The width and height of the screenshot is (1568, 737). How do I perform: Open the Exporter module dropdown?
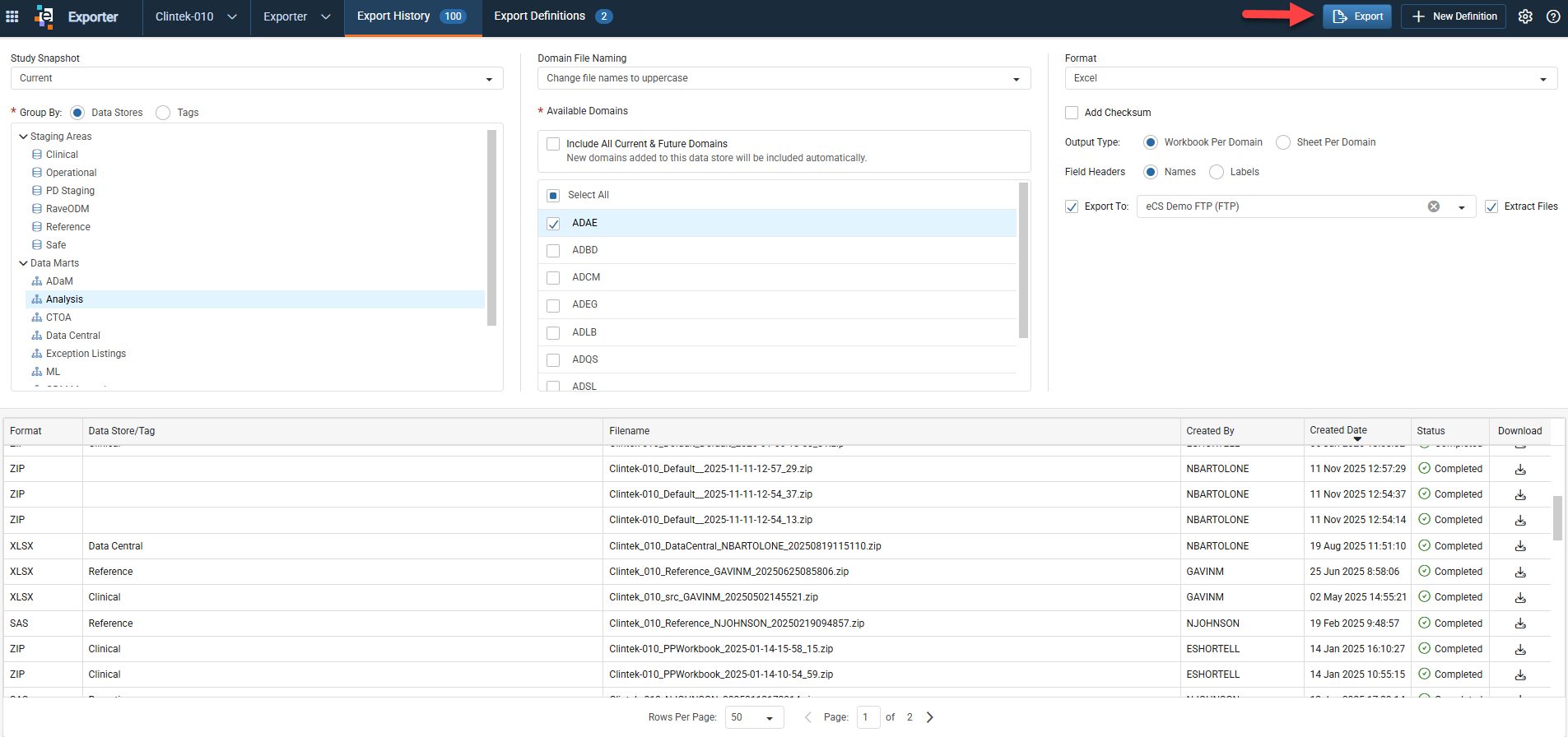pos(297,16)
